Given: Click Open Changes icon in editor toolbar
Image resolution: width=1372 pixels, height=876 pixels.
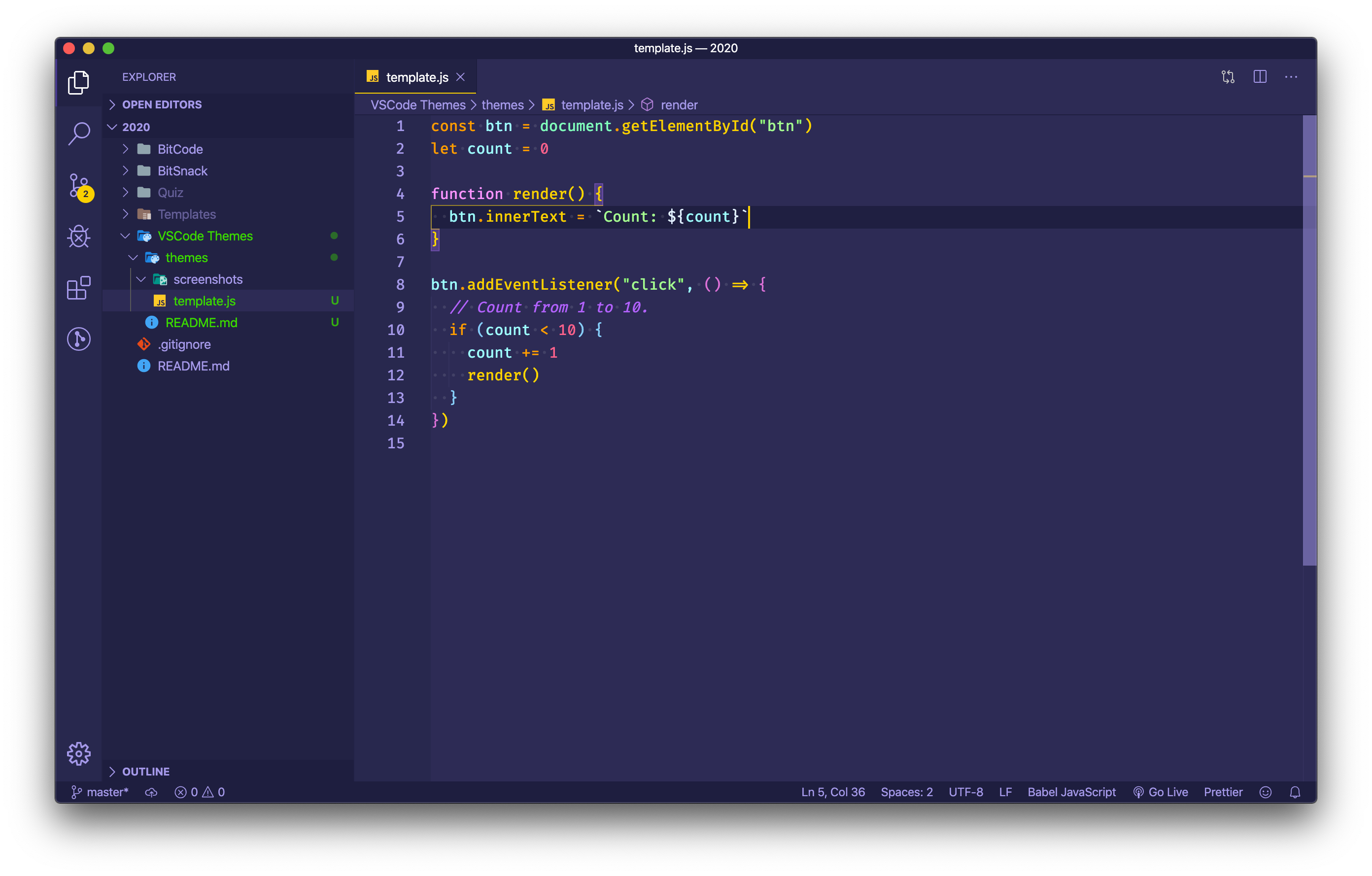Looking at the screenshot, I should click(x=1228, y=77).
